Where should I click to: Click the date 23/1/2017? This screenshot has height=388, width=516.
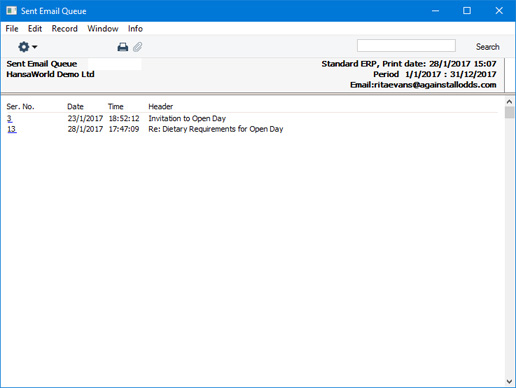tap(85, 118)
